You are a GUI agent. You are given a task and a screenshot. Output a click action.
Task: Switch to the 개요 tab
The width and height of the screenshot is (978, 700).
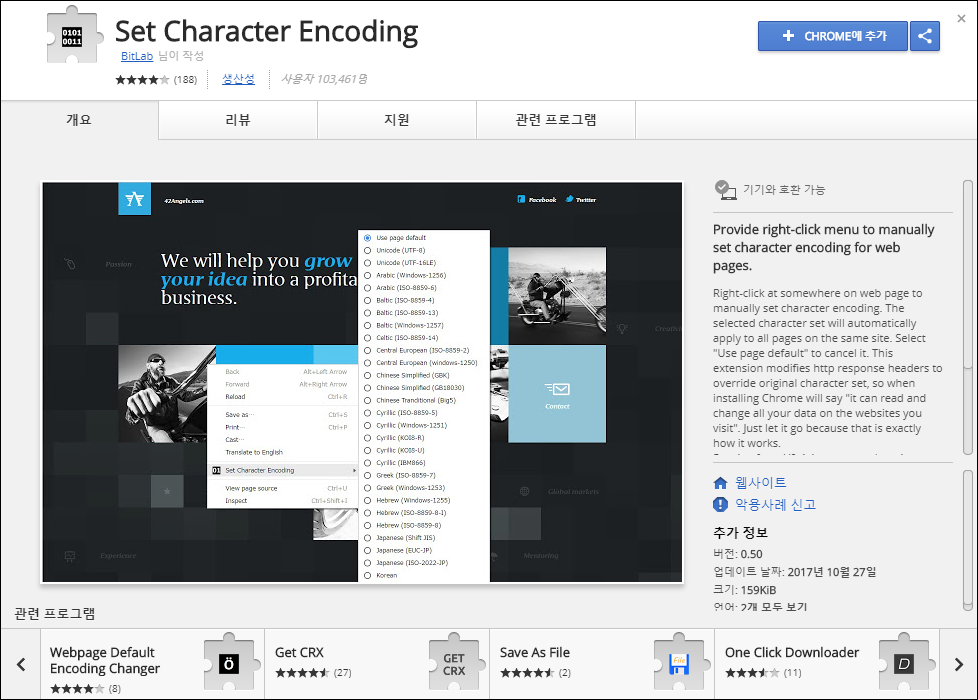coord(79,120)
